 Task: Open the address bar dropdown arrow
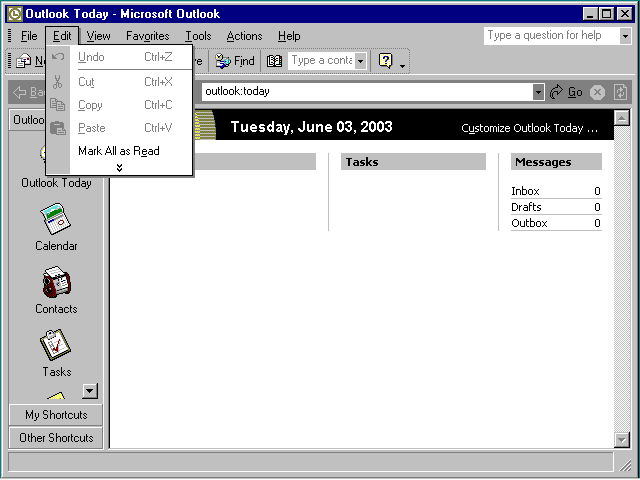538,92
